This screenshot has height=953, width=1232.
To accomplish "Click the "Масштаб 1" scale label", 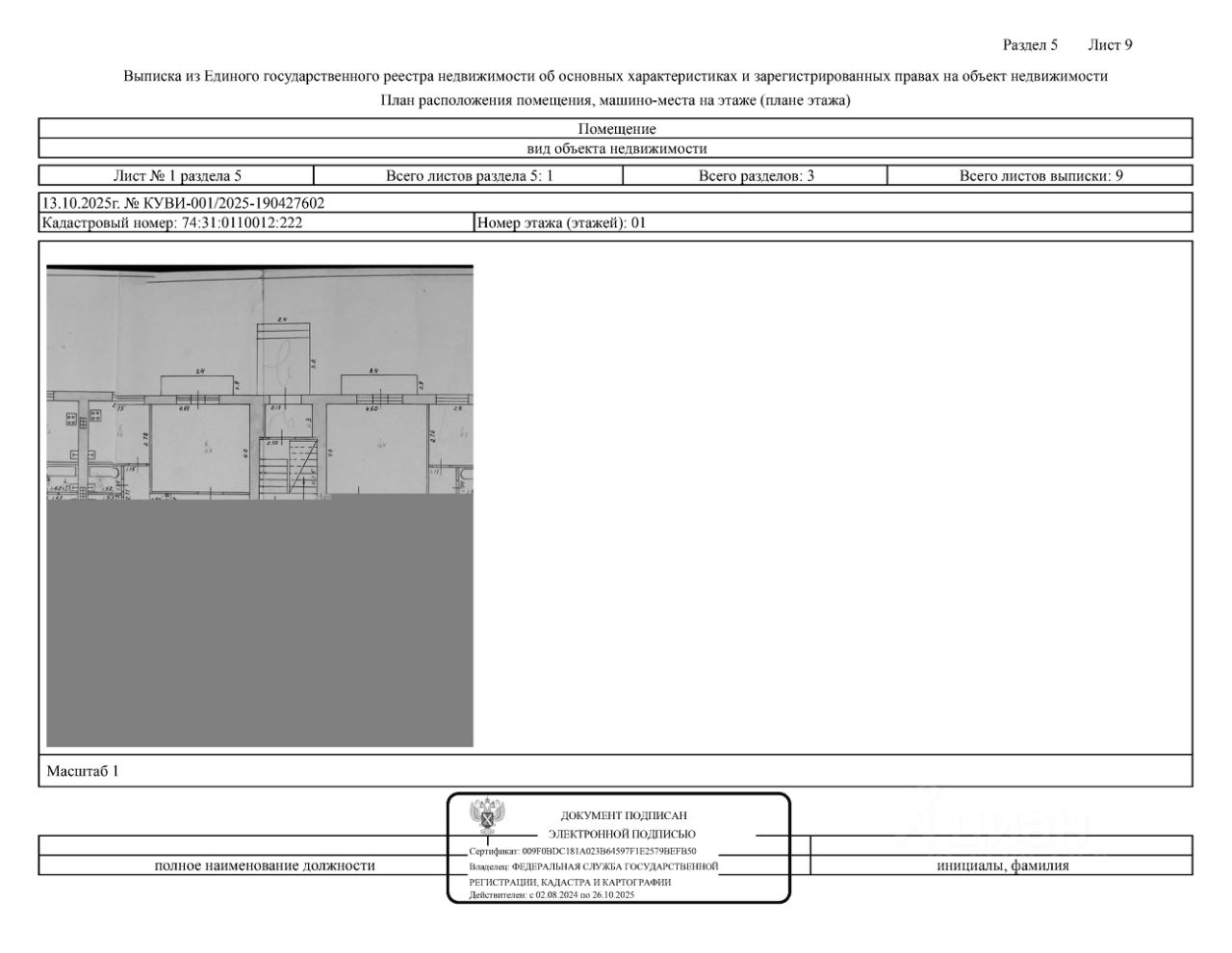I will coord(83,771).
